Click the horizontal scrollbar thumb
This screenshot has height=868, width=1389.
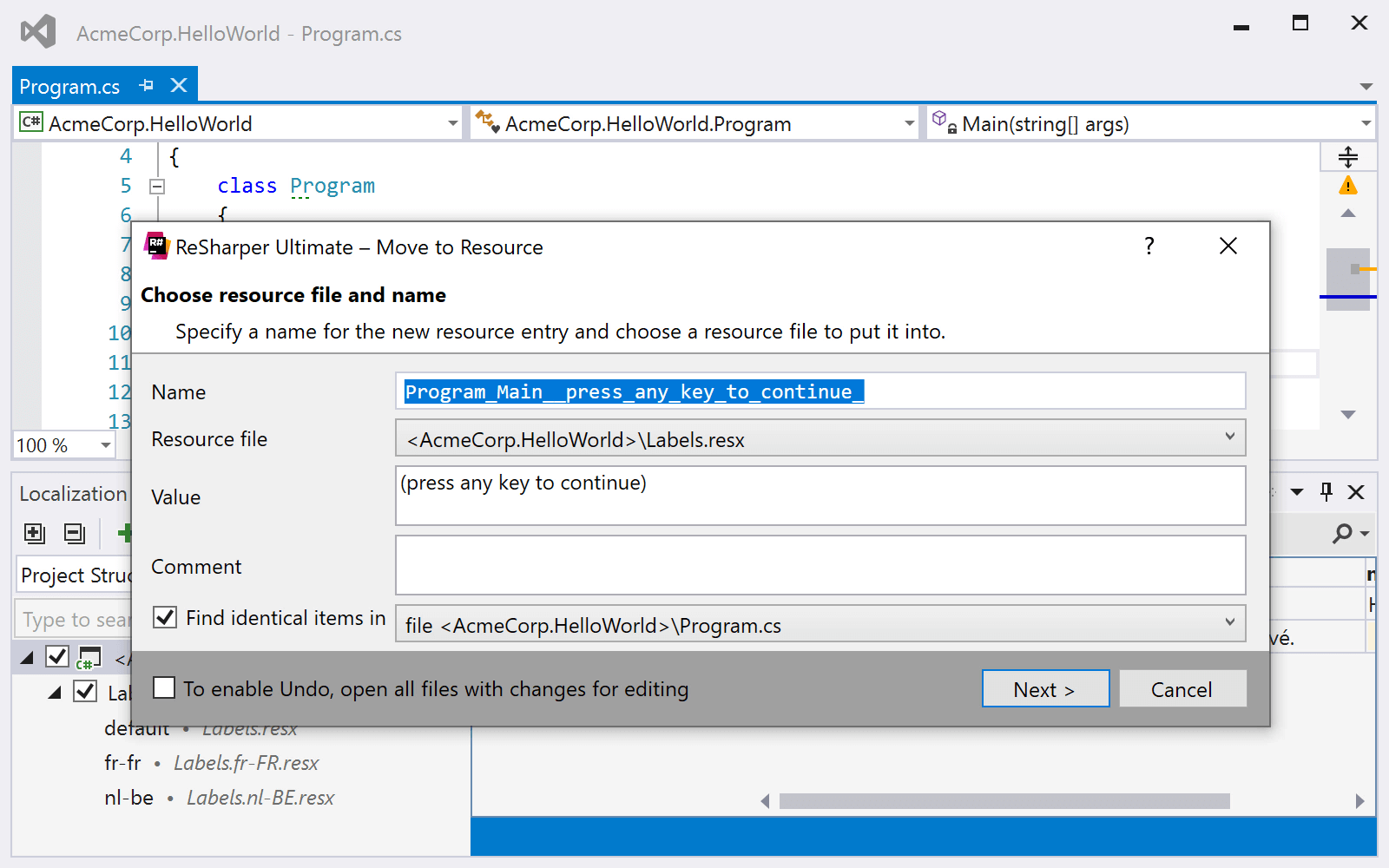(1004, 801)
